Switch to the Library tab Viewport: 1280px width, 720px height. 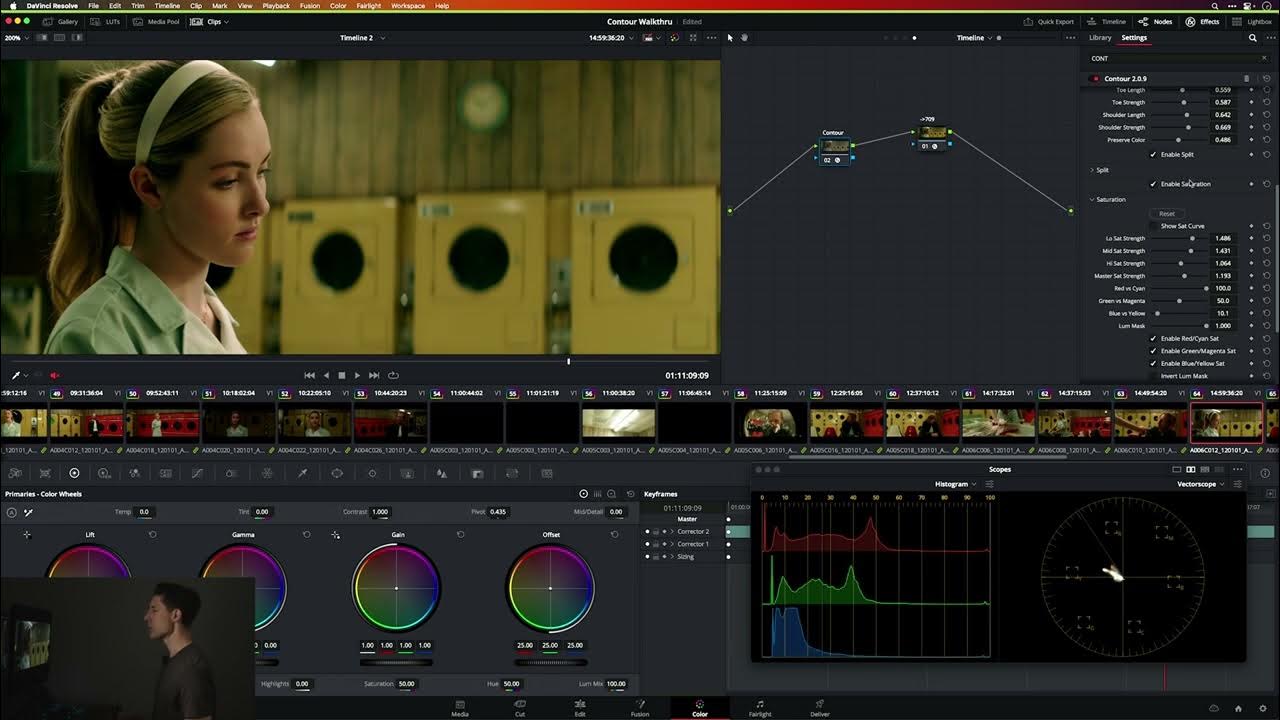tap(1100, 37)
